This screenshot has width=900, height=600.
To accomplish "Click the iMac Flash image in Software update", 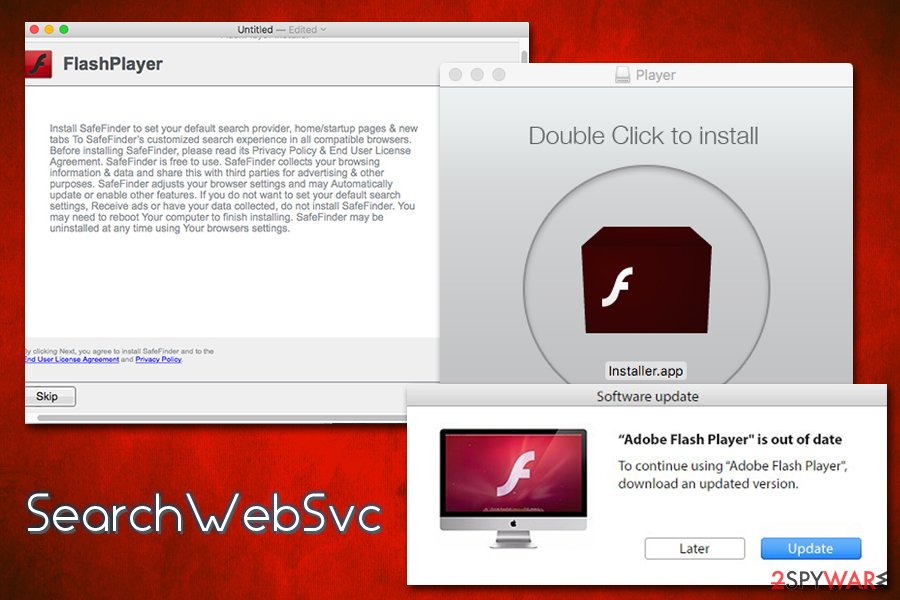I will 513,488.
